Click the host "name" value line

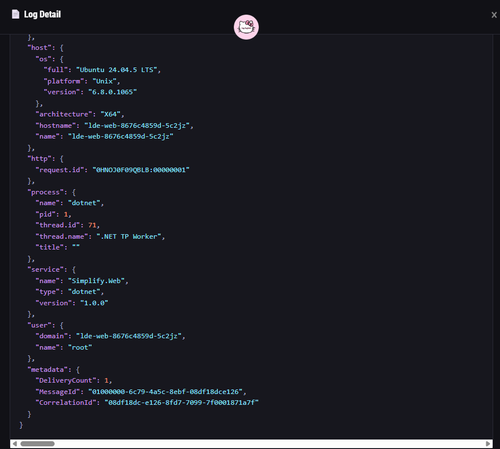104,136
